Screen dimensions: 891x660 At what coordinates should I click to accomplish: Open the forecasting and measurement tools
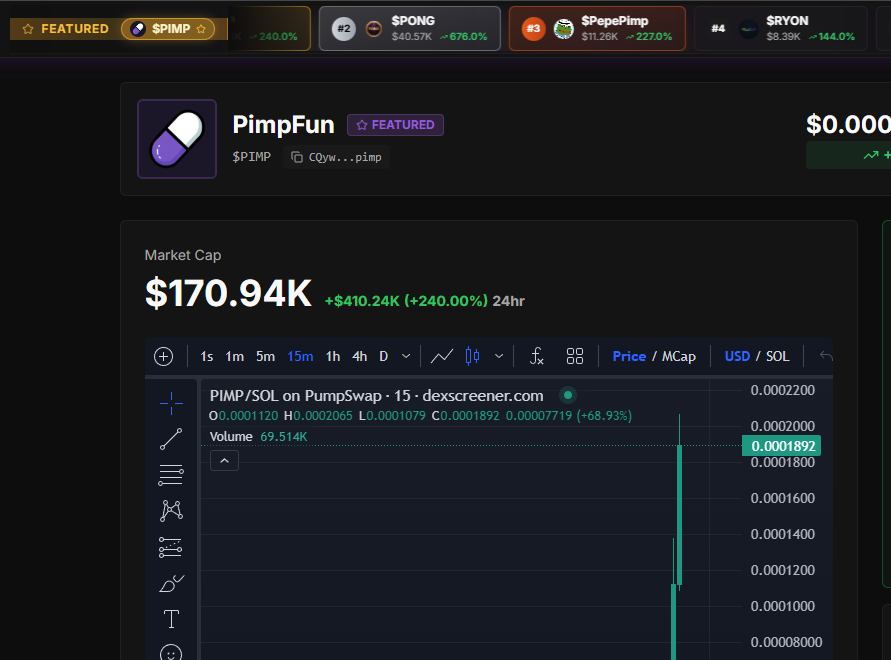tap(170, 547)
